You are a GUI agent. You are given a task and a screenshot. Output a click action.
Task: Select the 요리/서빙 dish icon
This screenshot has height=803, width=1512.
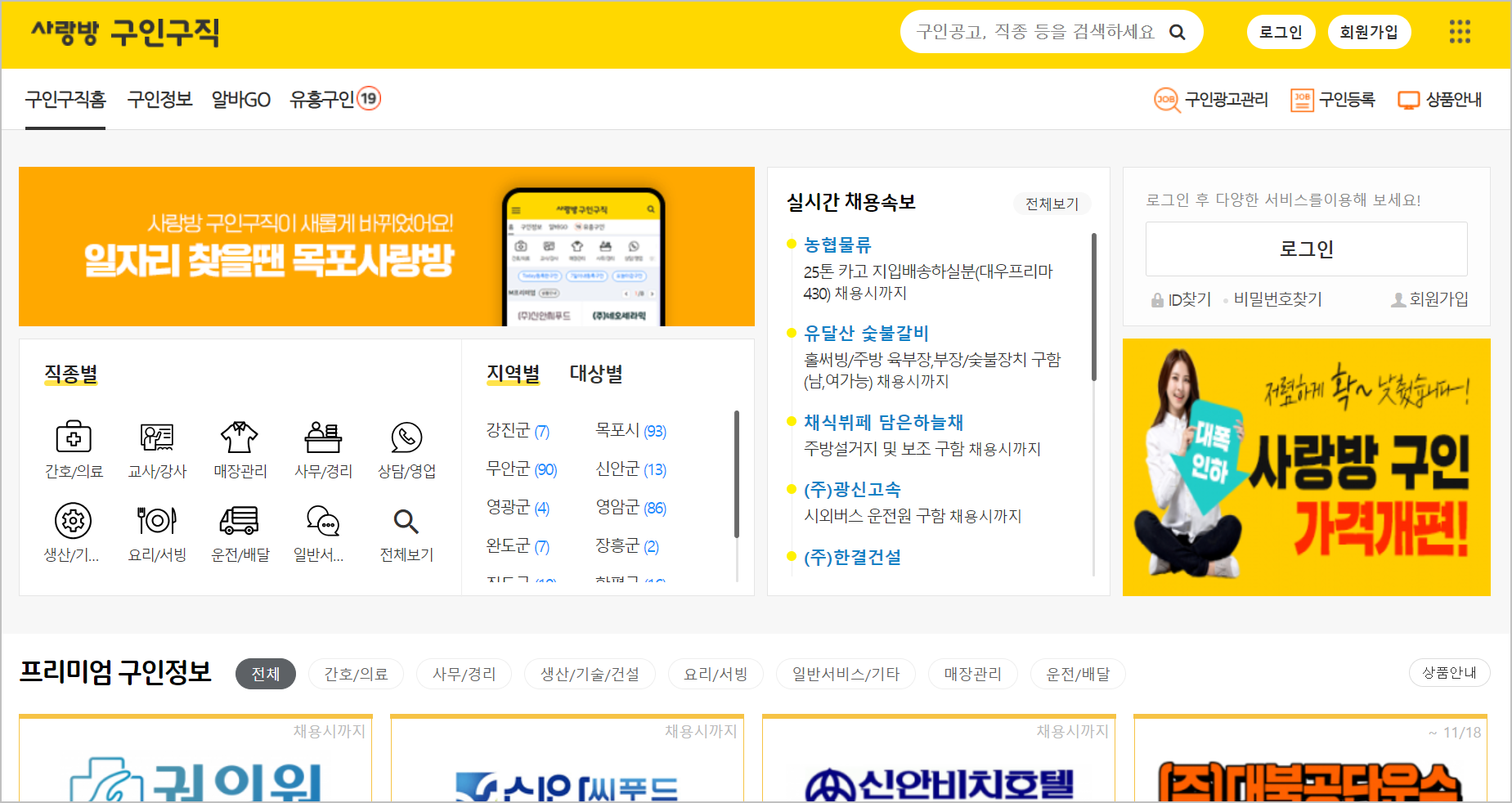click(x=157, y=521)
